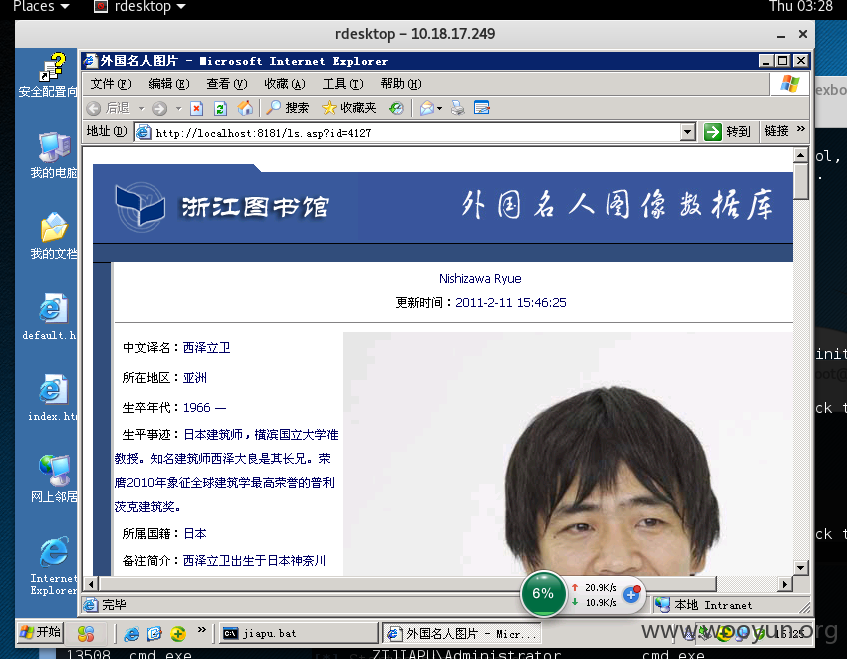This screenshot has height=659, width=847.
Task: Open the 帮助(H) Help menu
Action: point(400,84)
